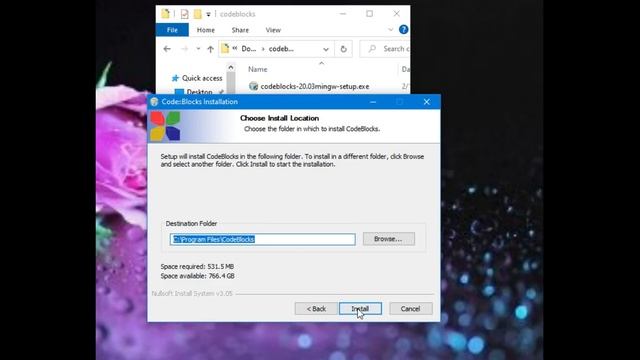The width and height of the screenshot is (640, 360).
Task: Click the 'Do...' breadcrumb in address bar
Action: tap(249, 49)
